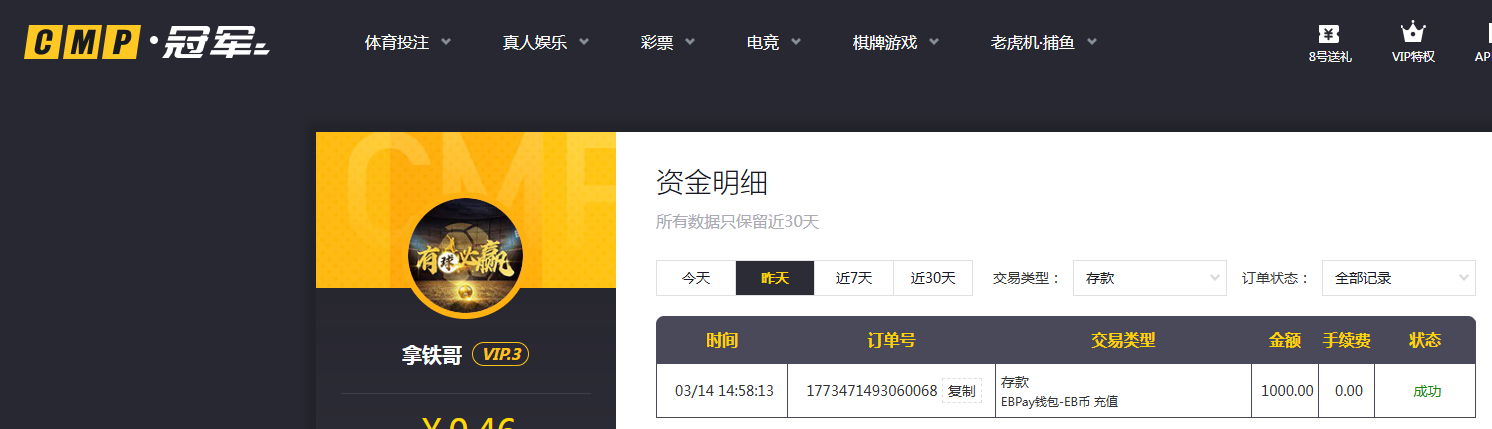The width and height of the screenshot is (1492, 429).
Task: Click the 订单号 column header
Action: pos(891,340)
